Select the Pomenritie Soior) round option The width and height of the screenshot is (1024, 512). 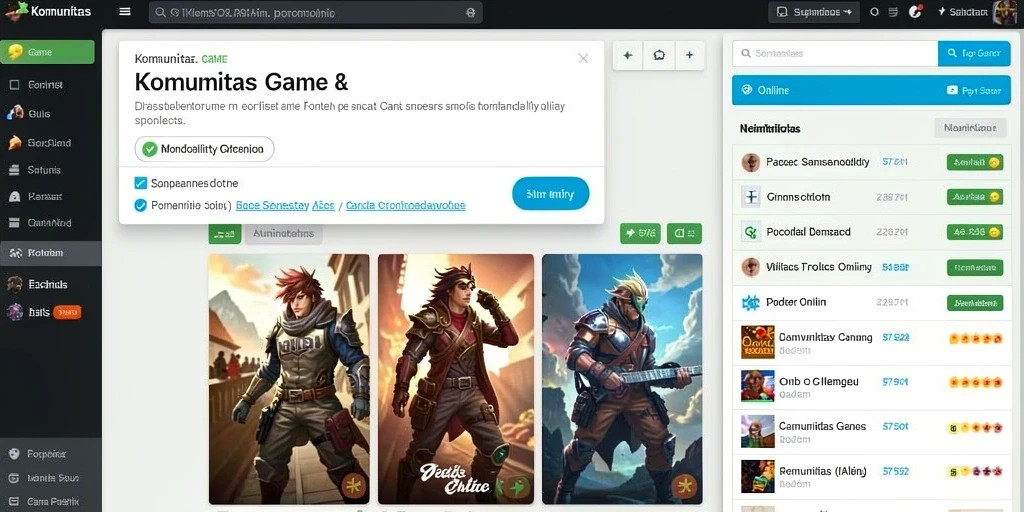click(140, 205)
